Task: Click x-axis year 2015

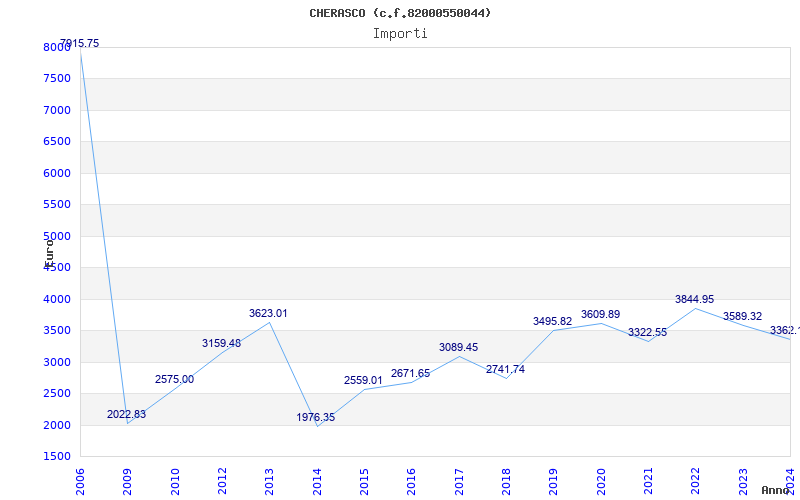Action: coord(364,482)
